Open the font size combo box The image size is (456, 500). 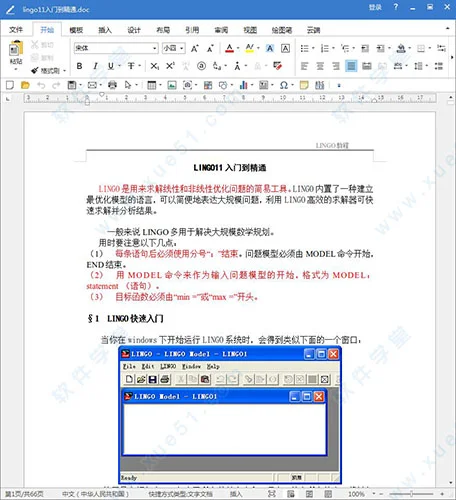173,48
